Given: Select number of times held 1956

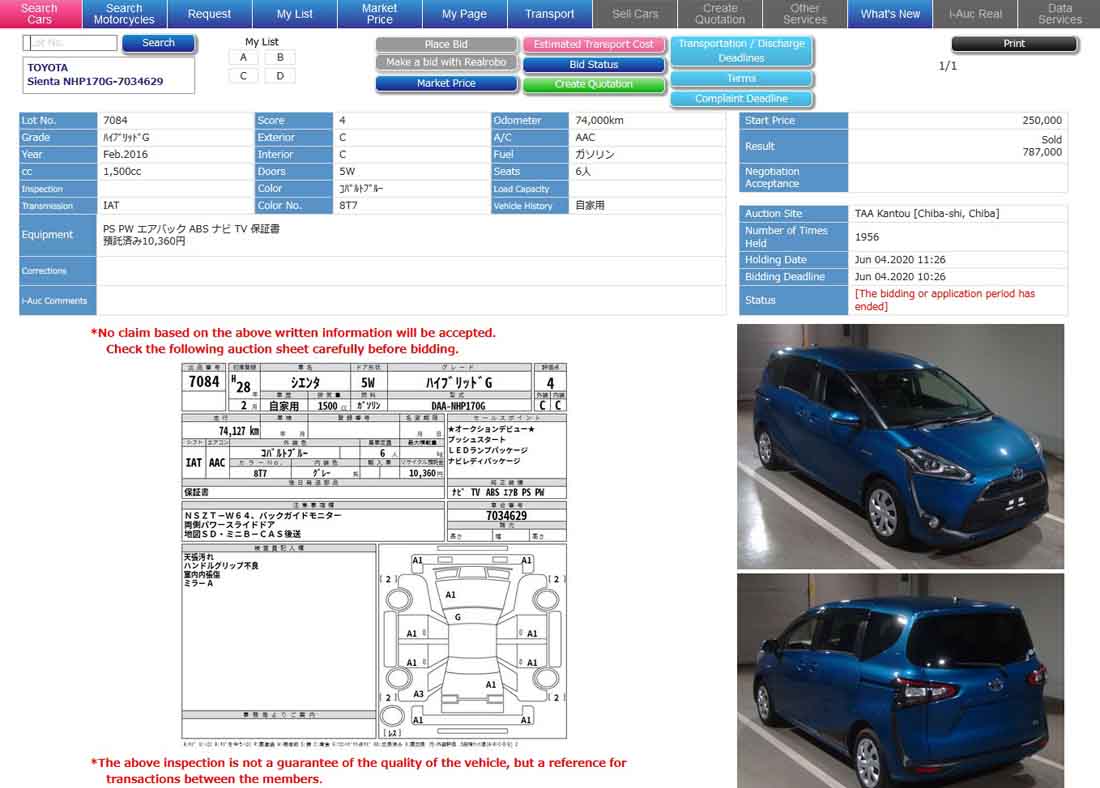Looking at the screenshot, I should [x=866, y=237].
